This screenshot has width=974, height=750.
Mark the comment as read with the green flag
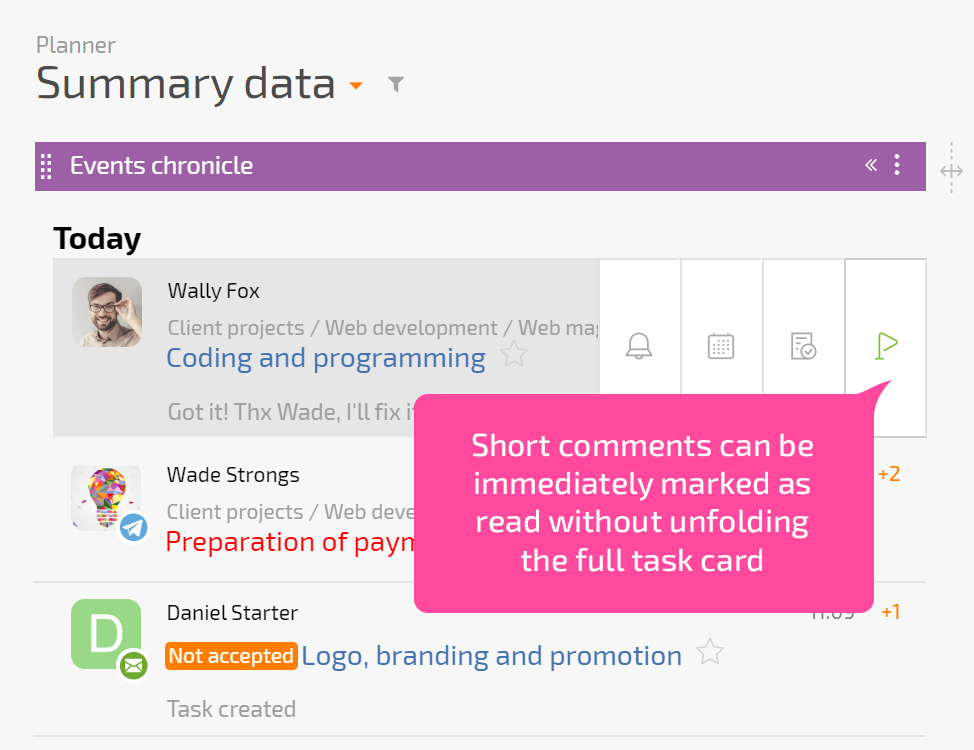click(x=886, y=346)
